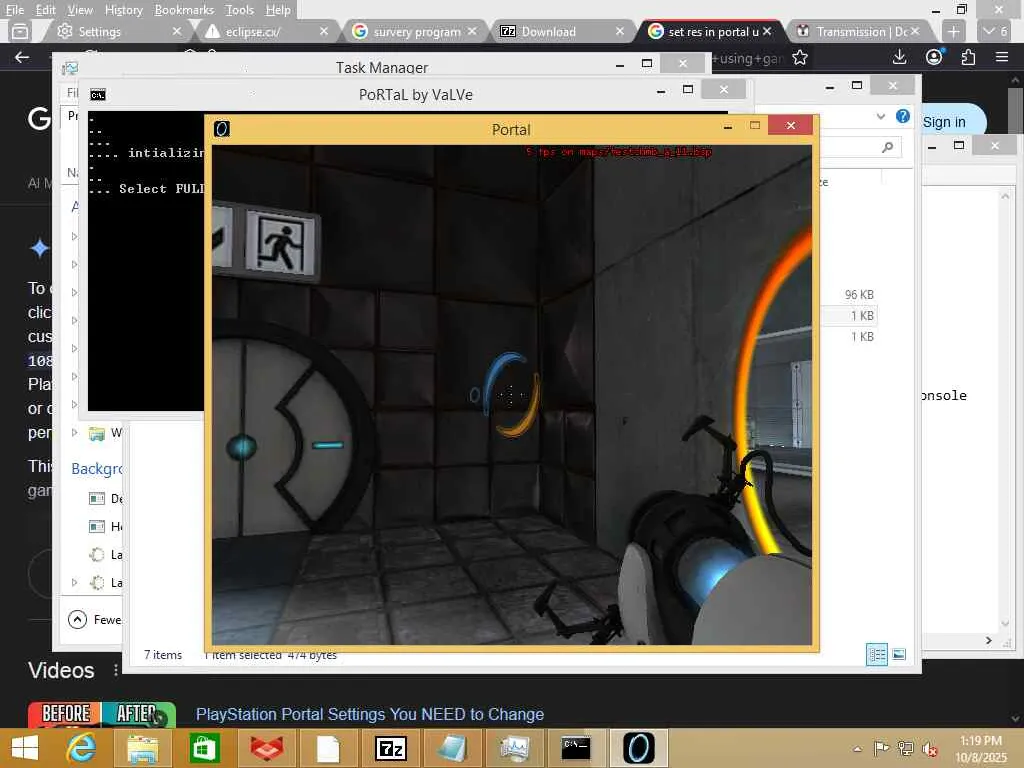
Task: Click the Portal game viewport
Action: pos(511,394)
